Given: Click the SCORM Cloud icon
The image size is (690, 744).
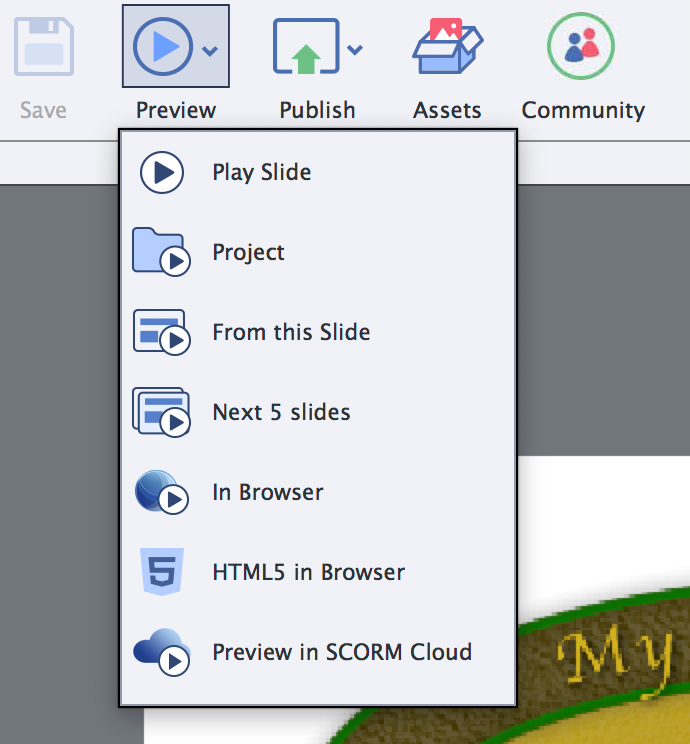Looking at the screenshot, I should pyautogui.click(x=160, y=652).
